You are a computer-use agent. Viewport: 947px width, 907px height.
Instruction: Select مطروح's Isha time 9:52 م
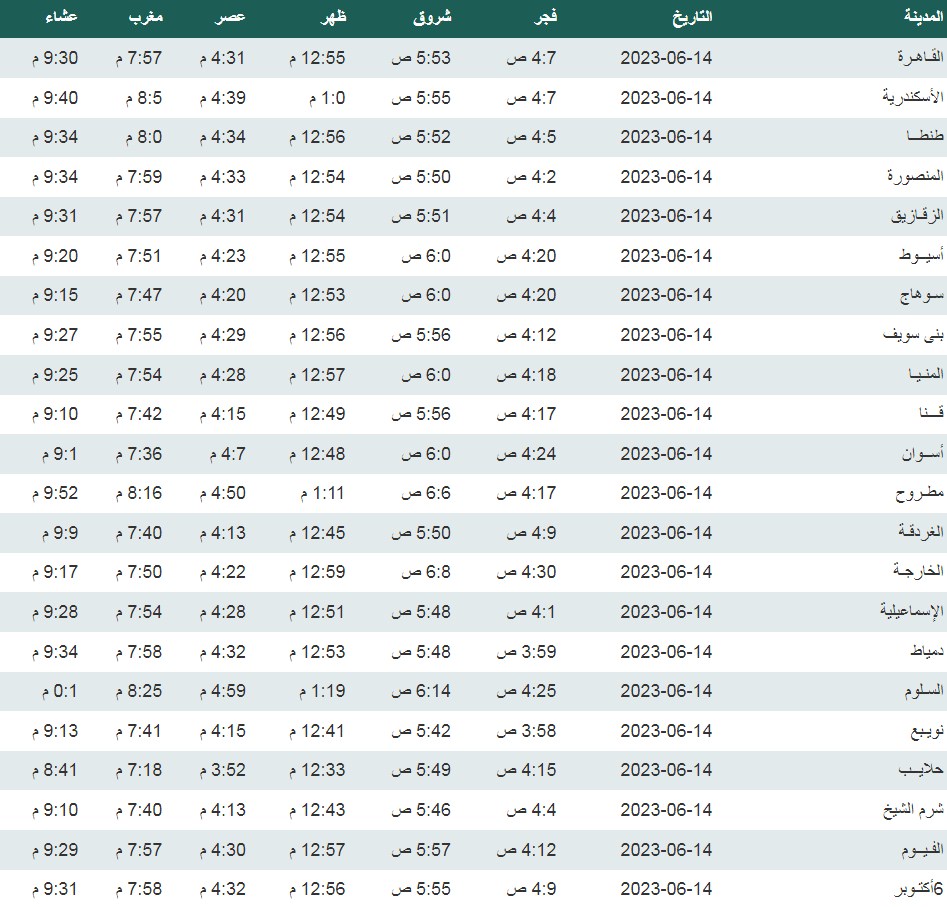tap(56, 493)
